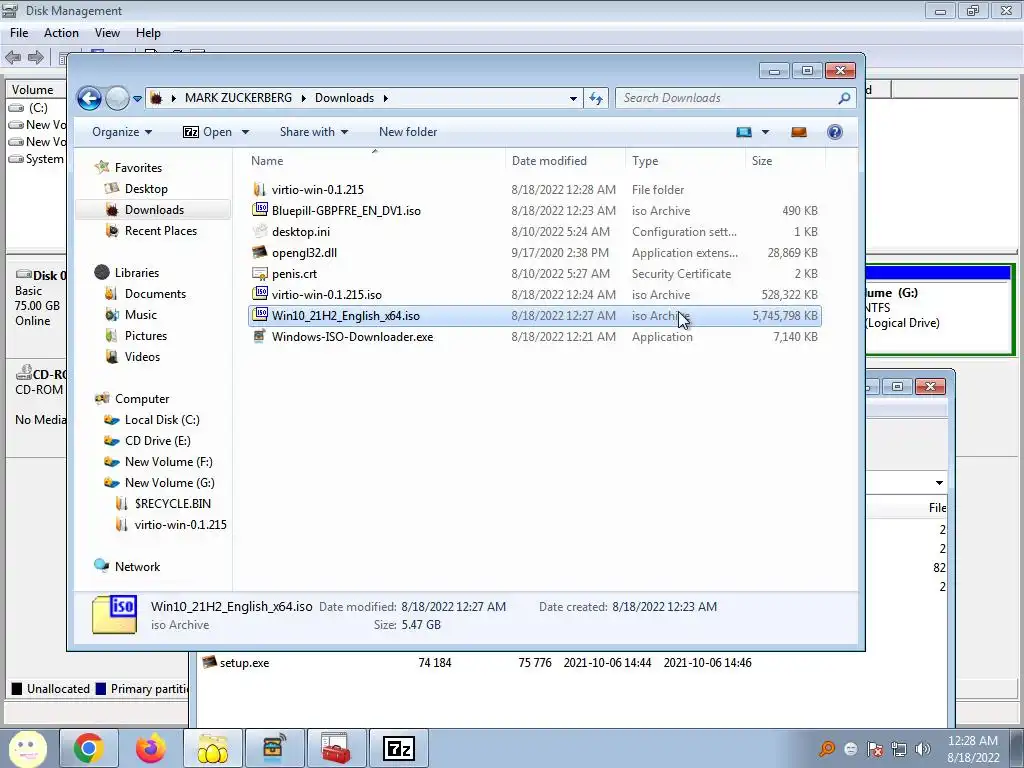Open the Documents library

[155, 294]
